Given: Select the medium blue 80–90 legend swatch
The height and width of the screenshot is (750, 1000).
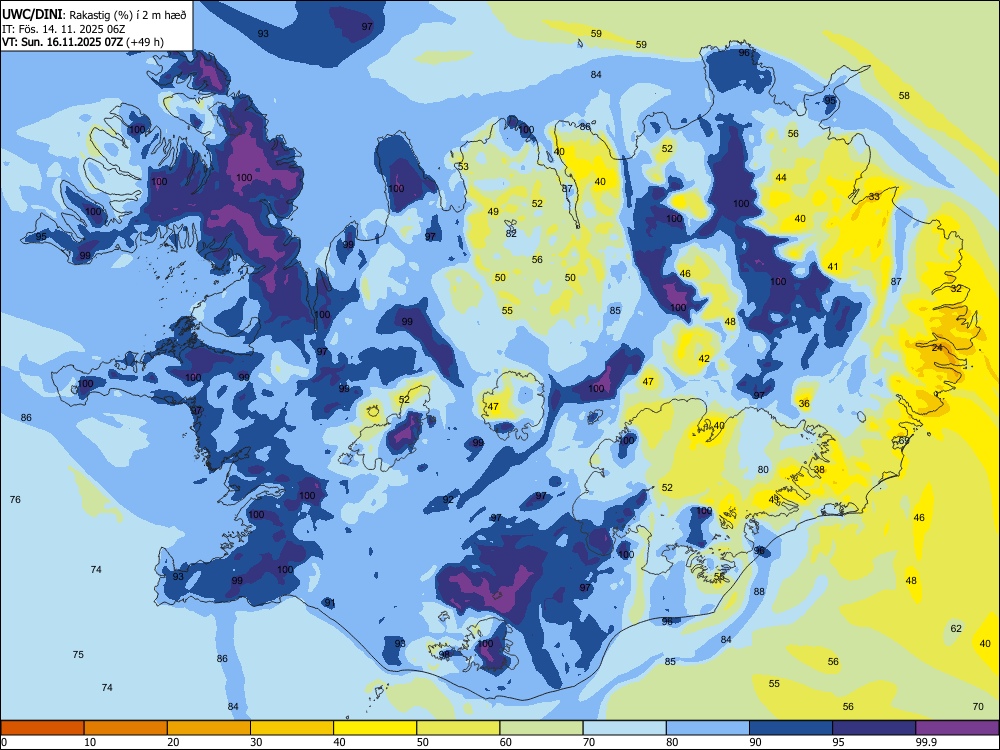Looking at the screenshot, I should point(708,728).
